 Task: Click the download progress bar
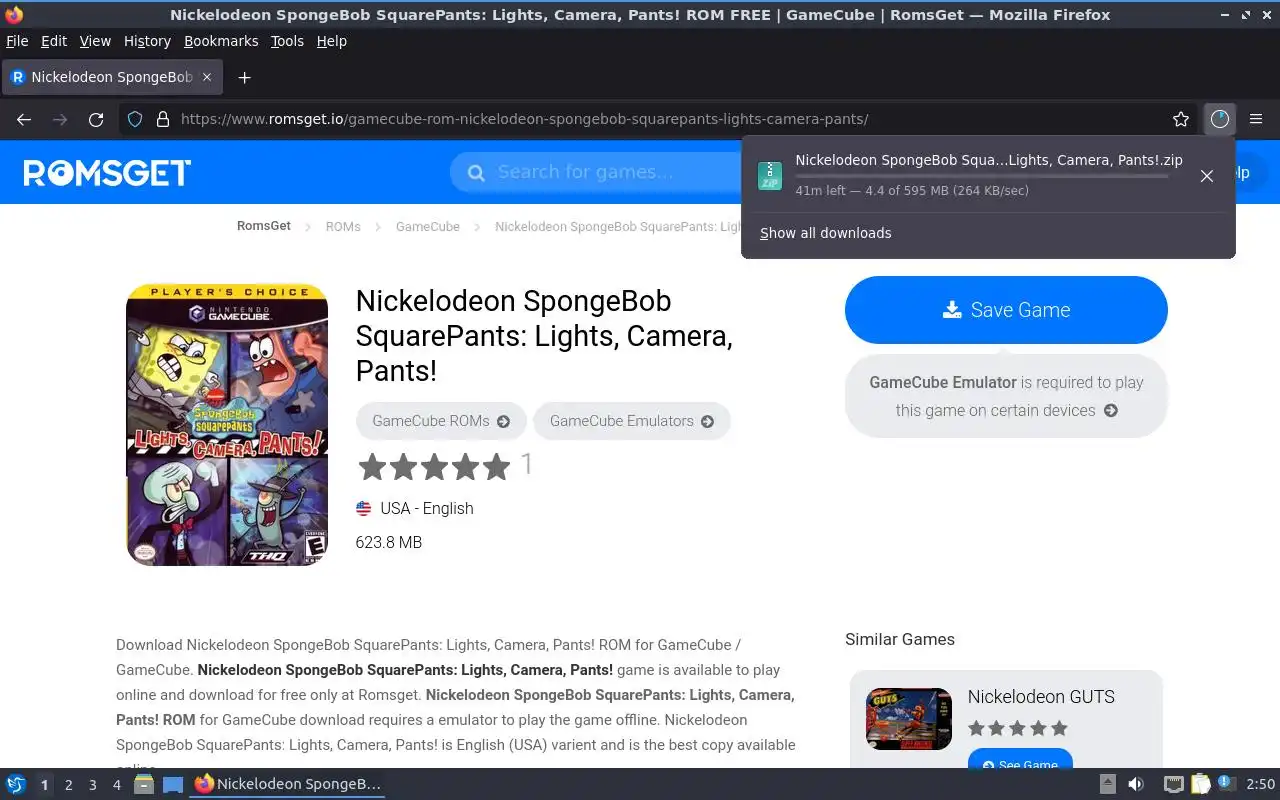click(981, 176)
